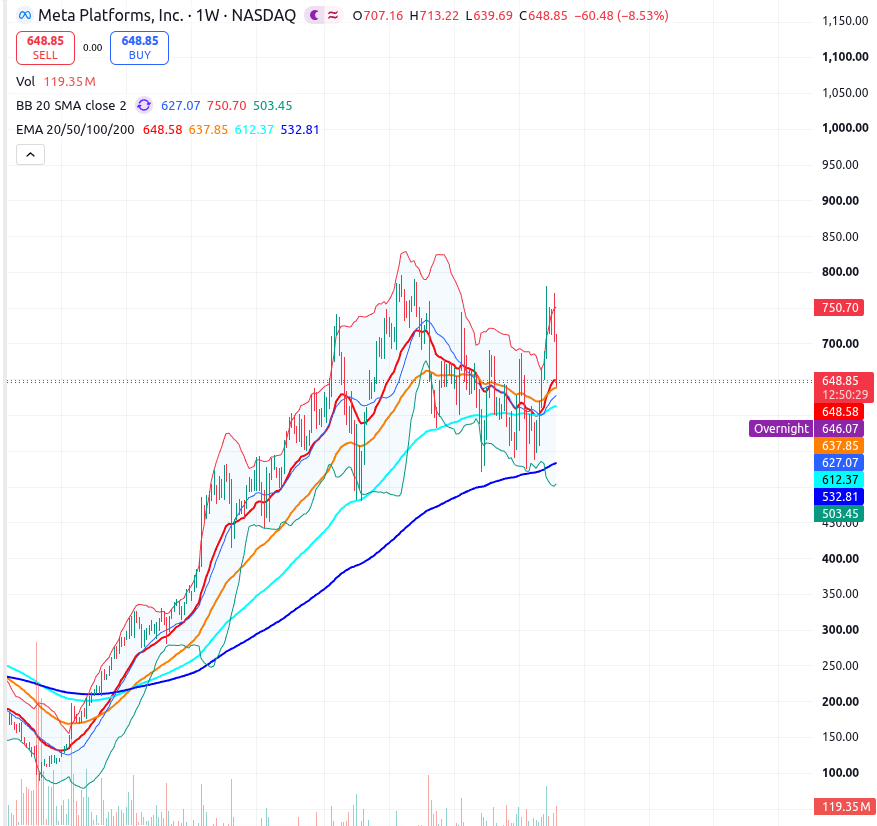Click the orange 637.85 EMA price tag
This screenshot has height=826, width=877.
[x=839, y=446]
